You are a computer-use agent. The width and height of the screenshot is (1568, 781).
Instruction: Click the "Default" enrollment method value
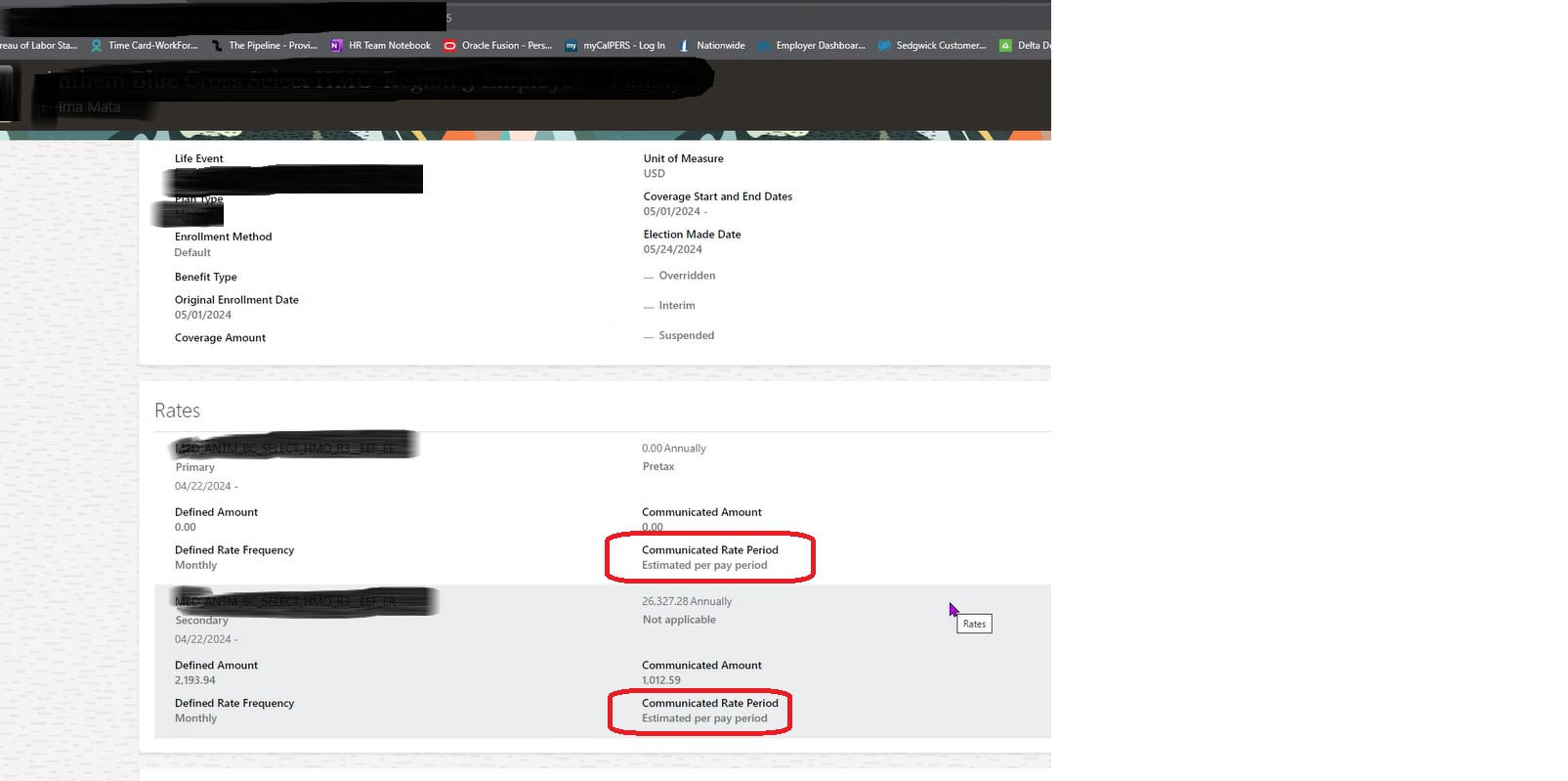point(192,252)
